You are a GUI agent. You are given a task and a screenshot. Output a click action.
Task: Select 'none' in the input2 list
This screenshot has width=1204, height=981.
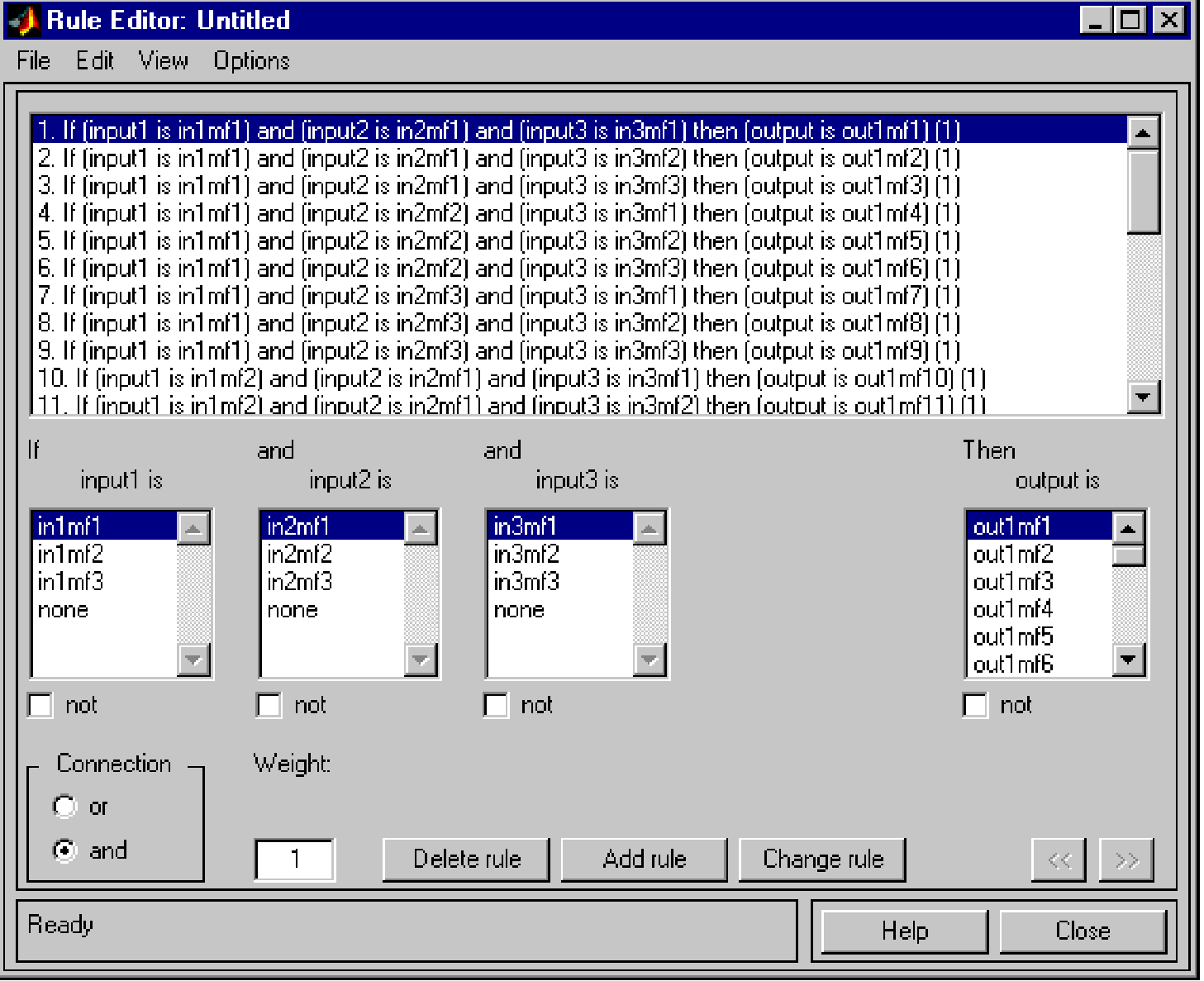point(332,610)
